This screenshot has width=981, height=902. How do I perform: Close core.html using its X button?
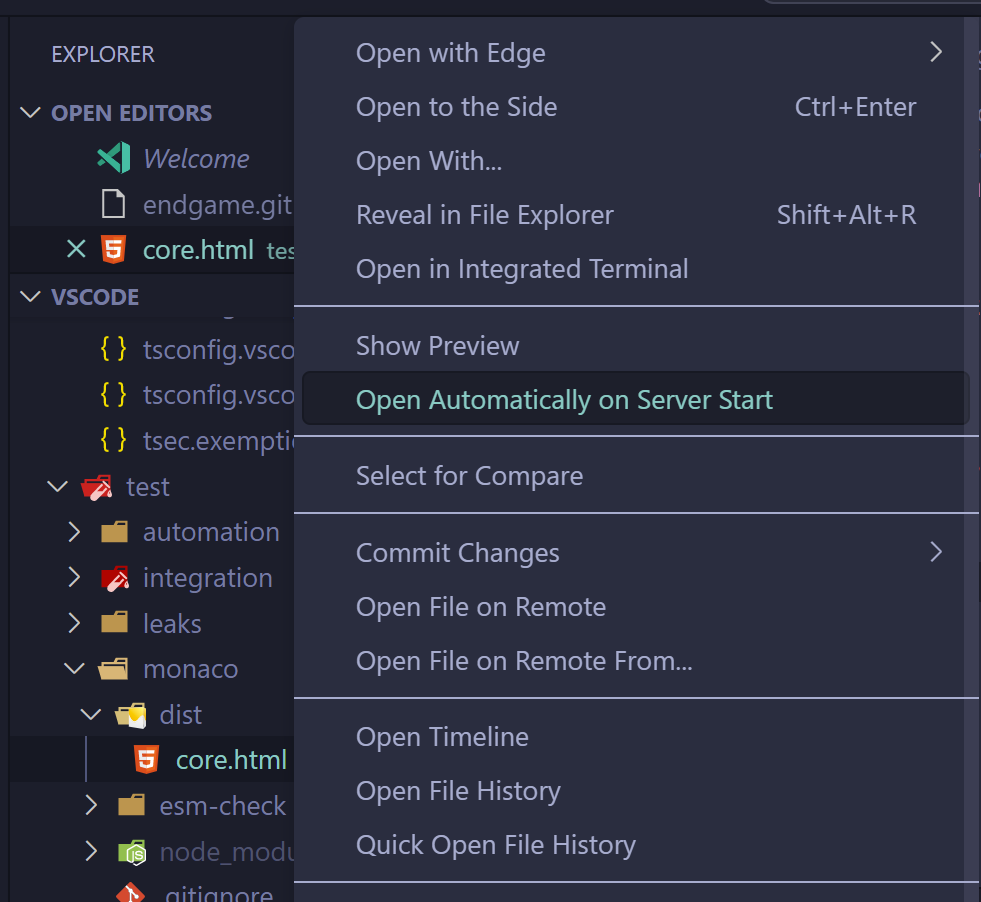click(x=77, y=250)
